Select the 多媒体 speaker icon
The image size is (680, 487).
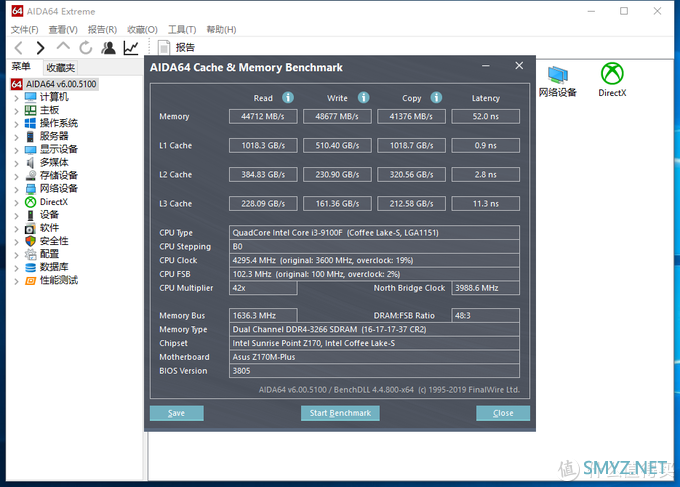click(x=30, y=163)
